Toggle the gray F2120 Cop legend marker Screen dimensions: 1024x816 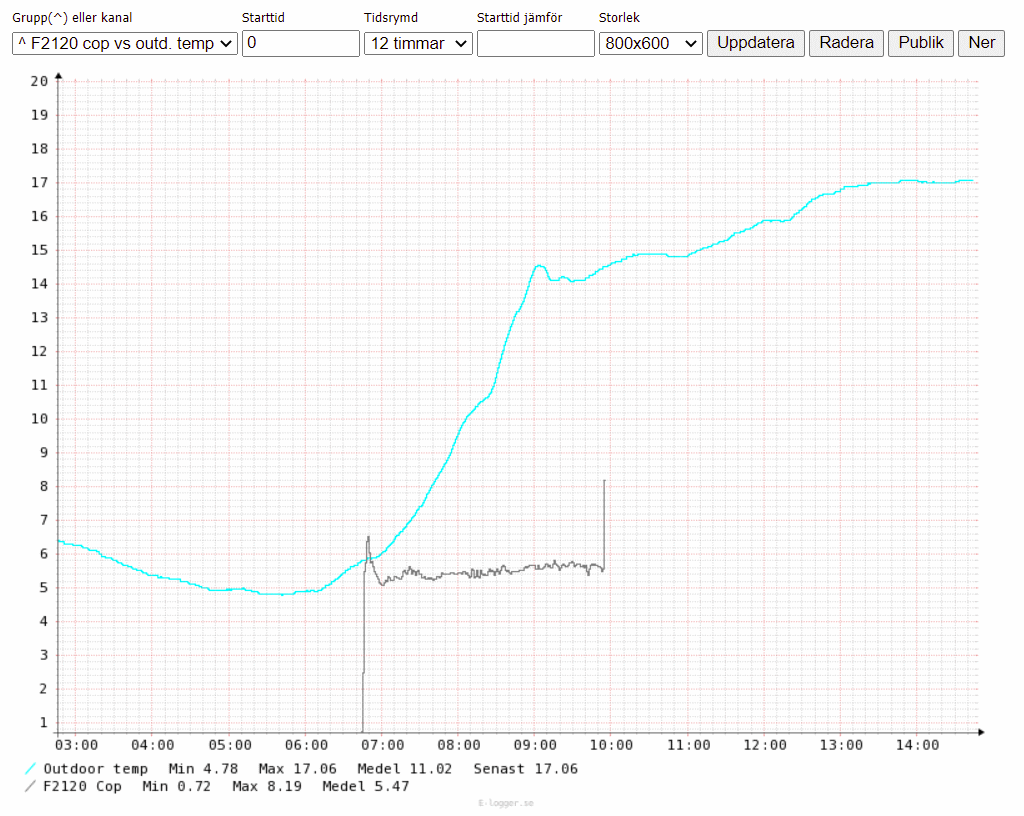30,786
